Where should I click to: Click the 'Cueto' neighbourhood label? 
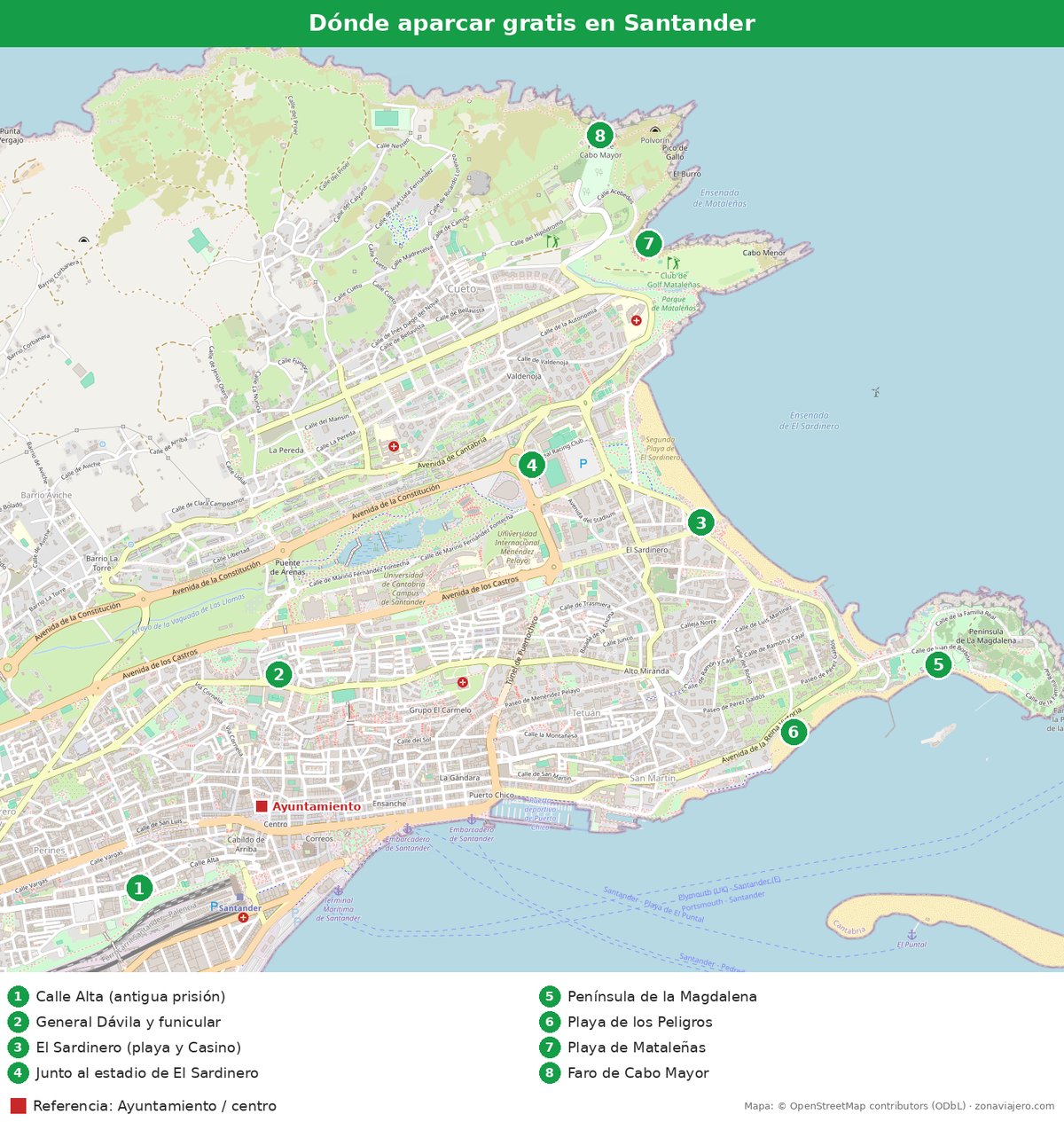461,289
